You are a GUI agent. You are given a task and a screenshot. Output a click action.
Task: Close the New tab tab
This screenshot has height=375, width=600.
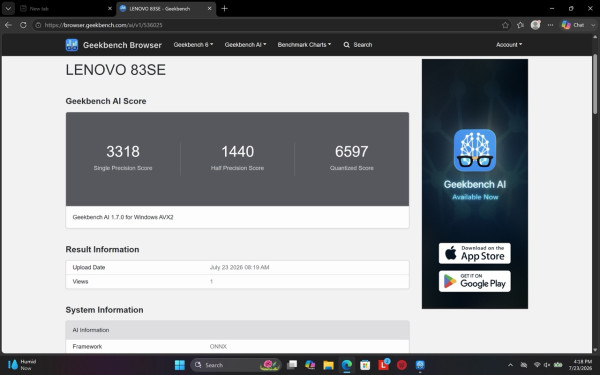[110, 8]
